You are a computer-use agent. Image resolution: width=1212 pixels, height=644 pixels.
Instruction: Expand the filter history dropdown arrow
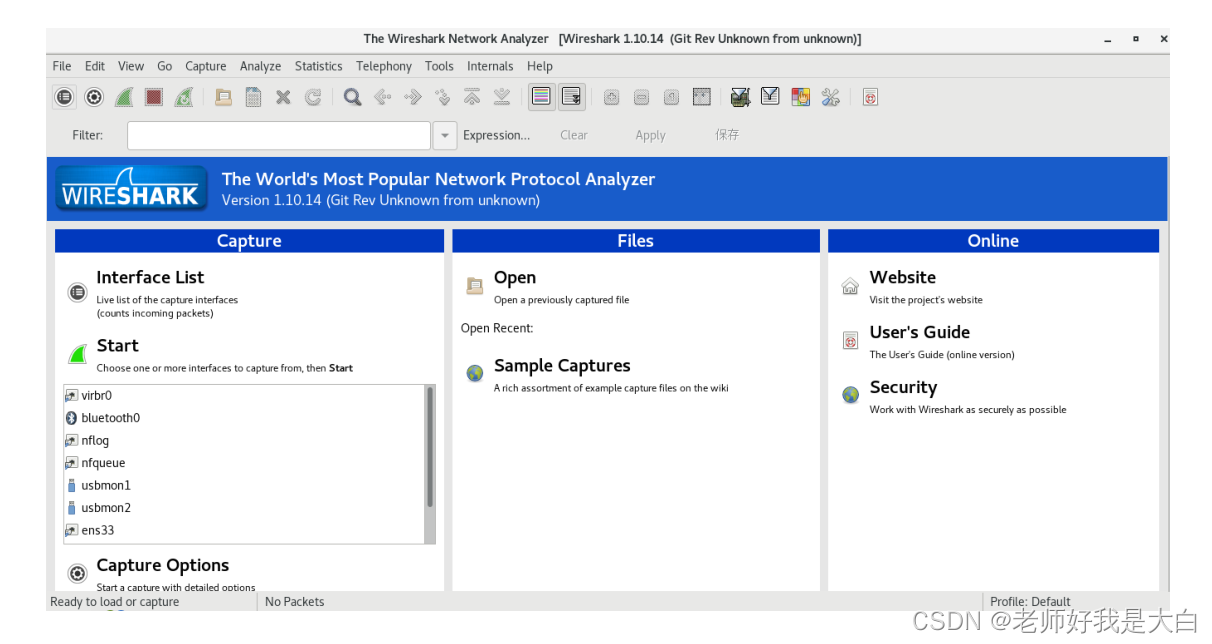pyautogui.click(x=445, y=135)
